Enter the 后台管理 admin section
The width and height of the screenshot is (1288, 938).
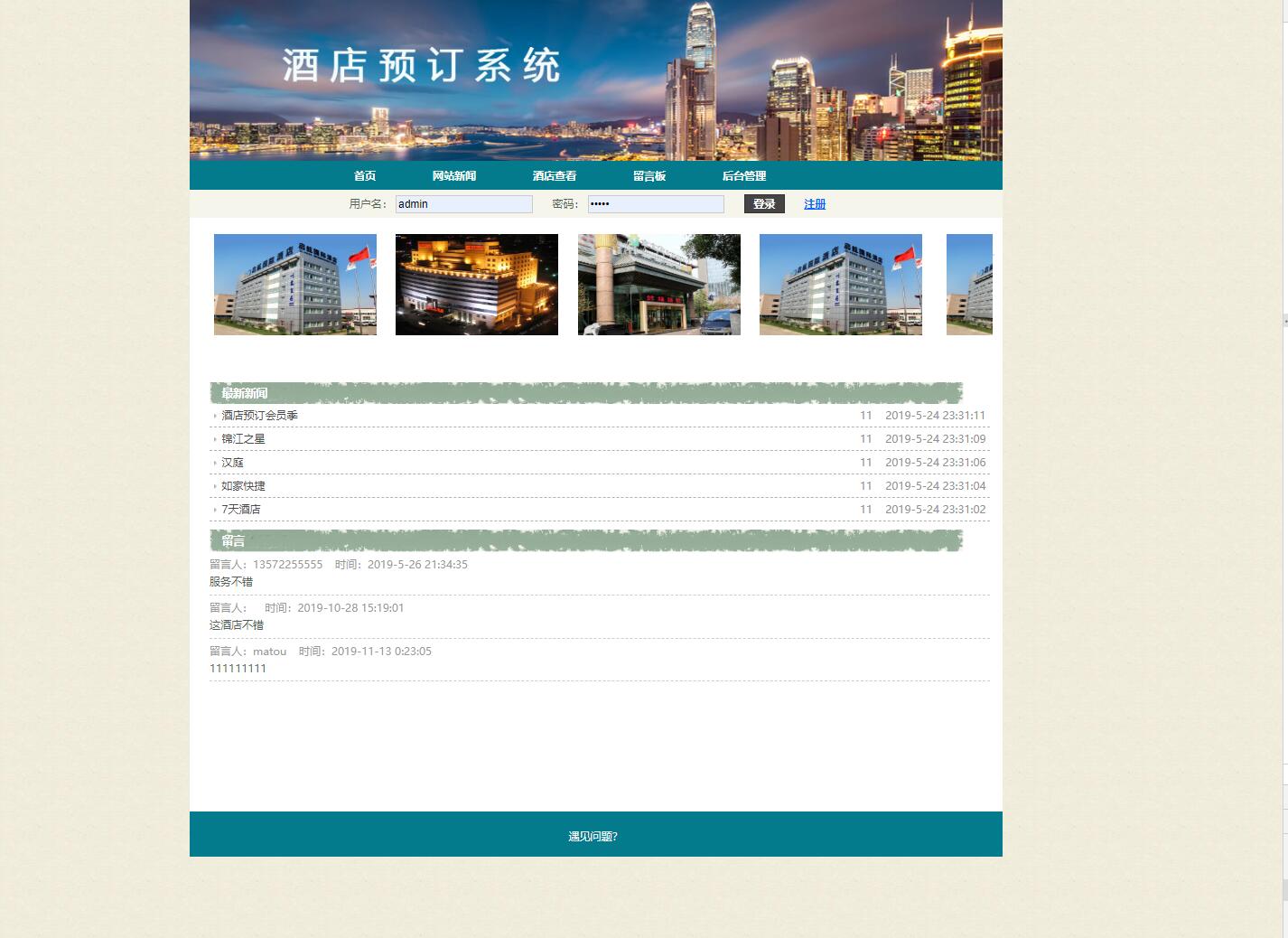(744, 175)
